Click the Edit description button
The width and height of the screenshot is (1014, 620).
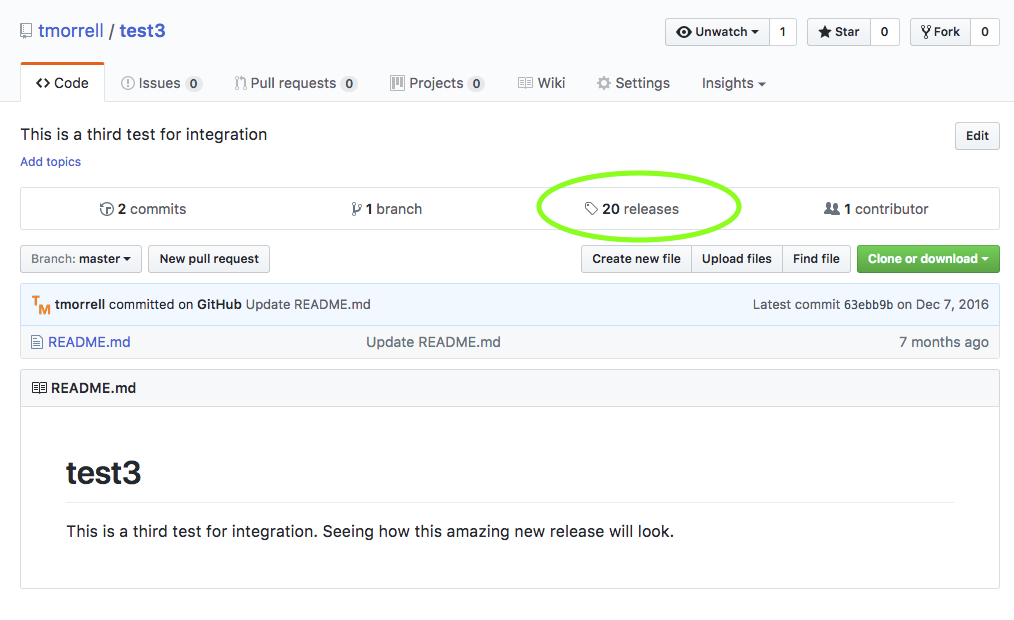(x=977, y=136)
